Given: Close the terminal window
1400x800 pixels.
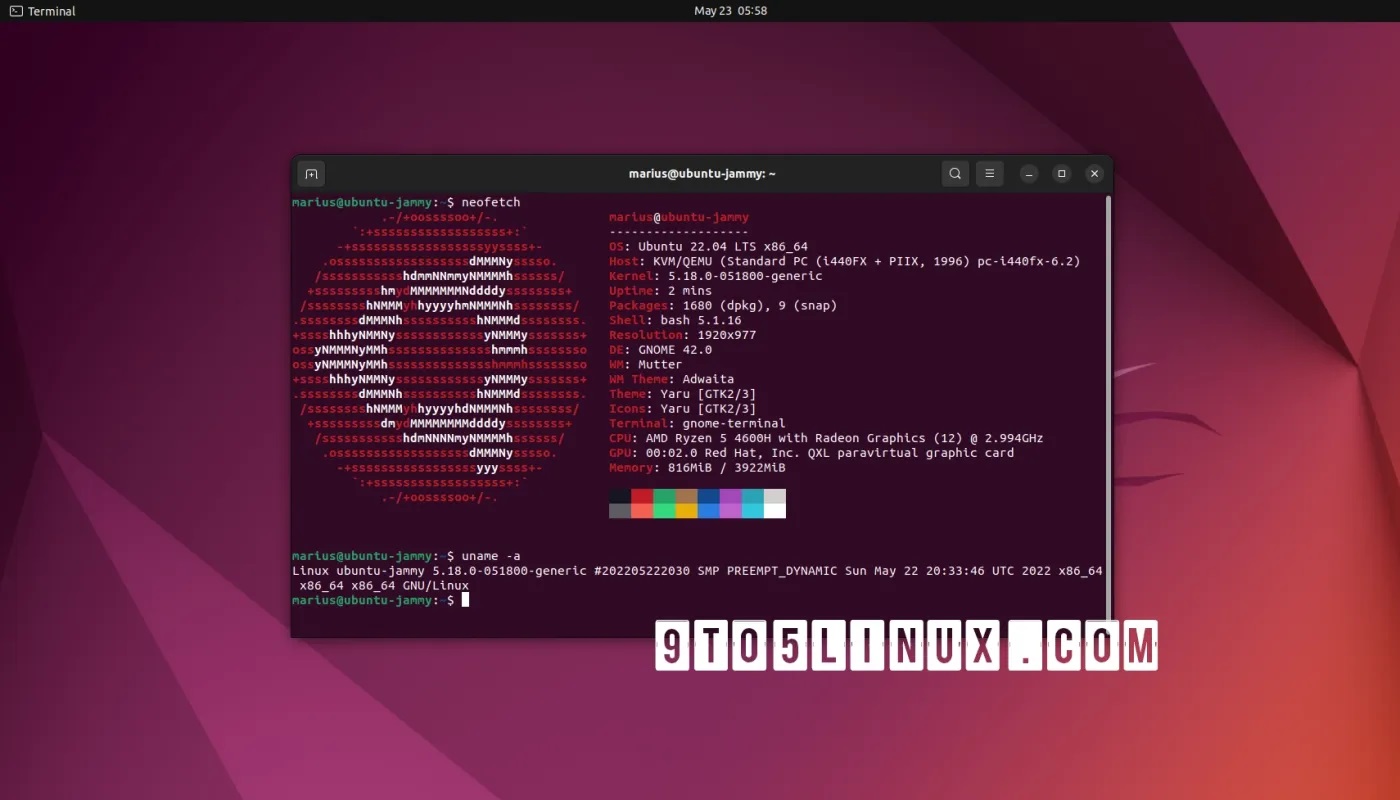Looking at the screenshot, I should pos(1095,174).
